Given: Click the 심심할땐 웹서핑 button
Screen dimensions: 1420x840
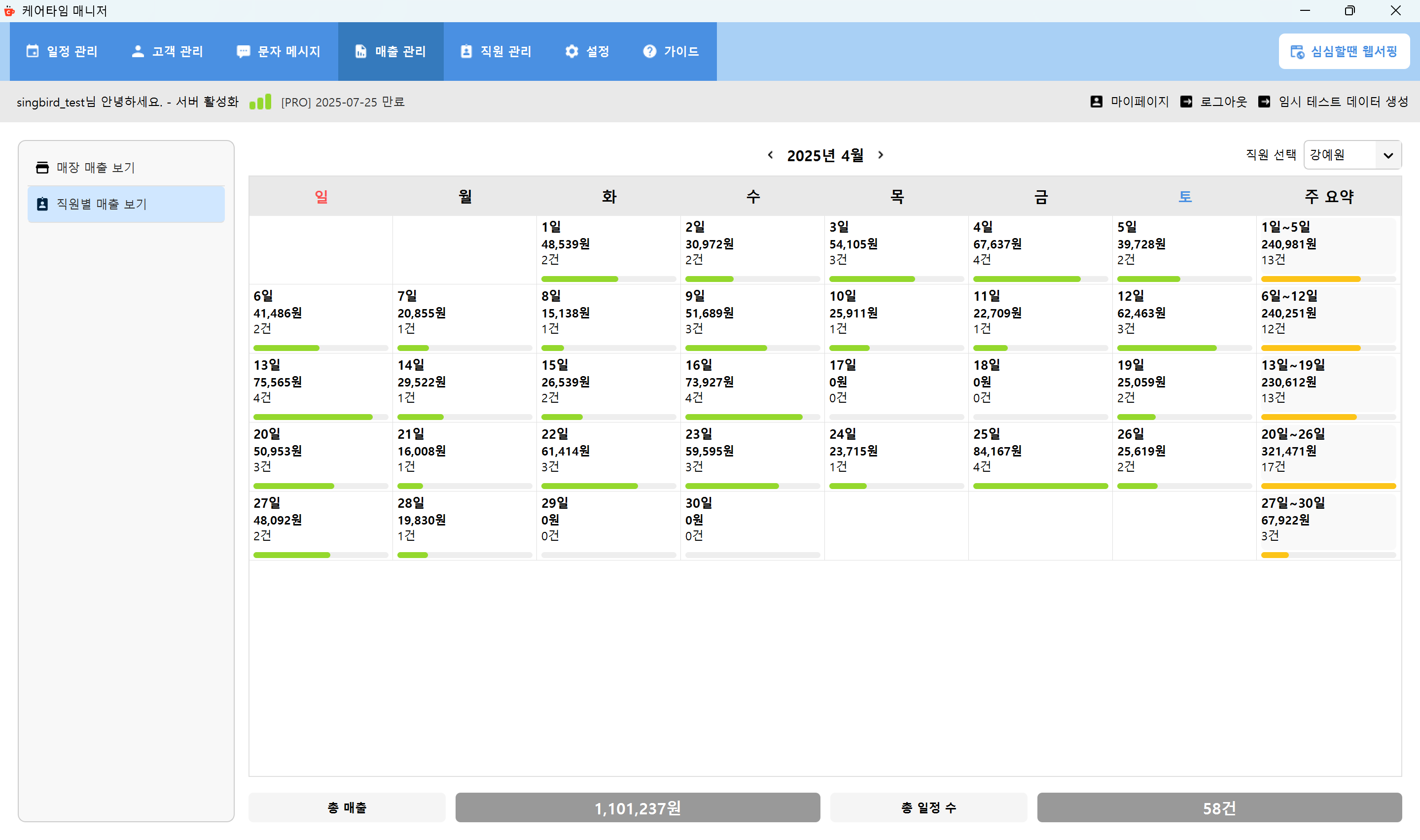Looking at the screenshot, I should click(x=1344, y=51).
